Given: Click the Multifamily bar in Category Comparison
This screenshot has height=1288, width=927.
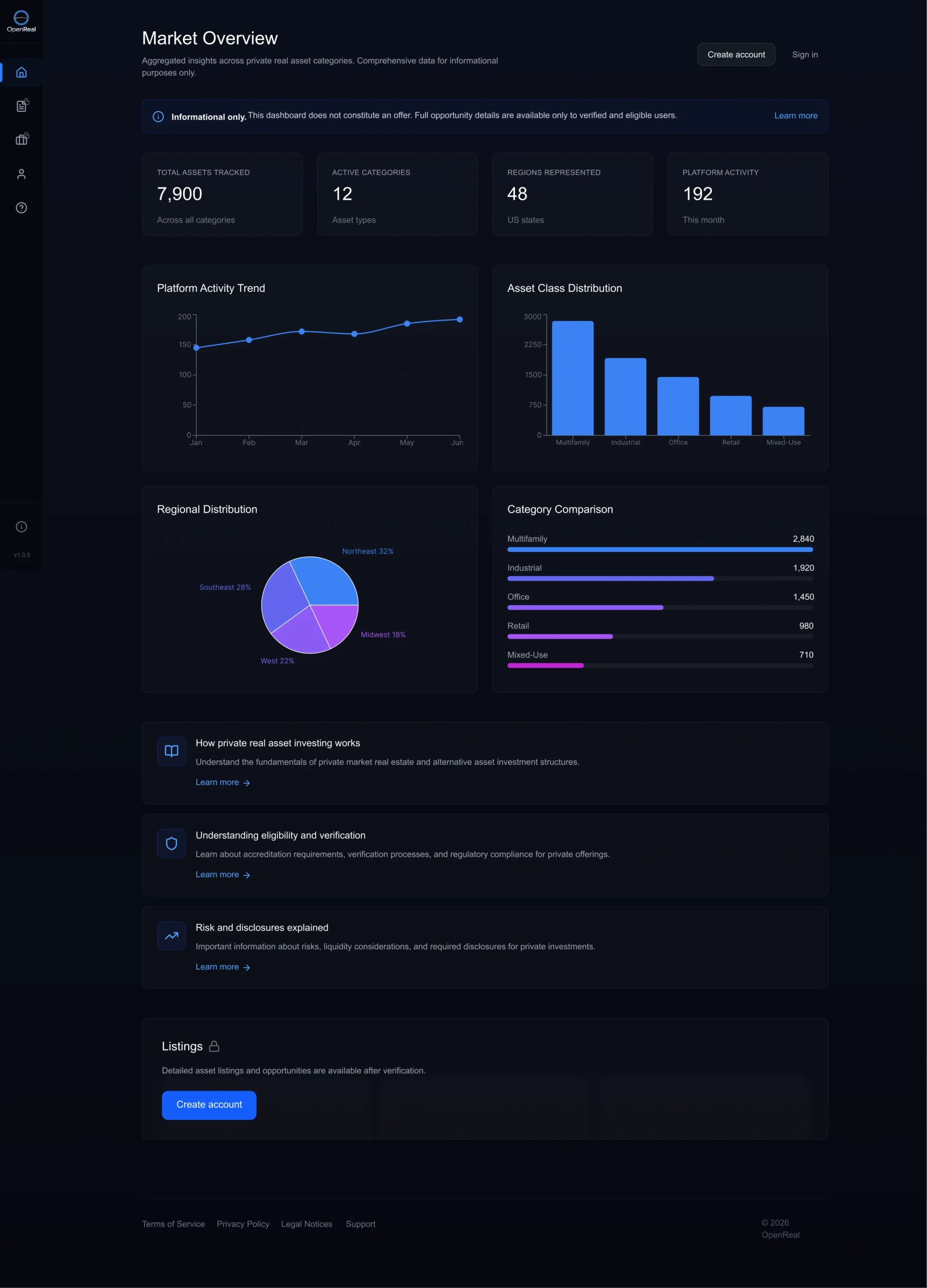Looking at the screenshot, I should [659, 549].
